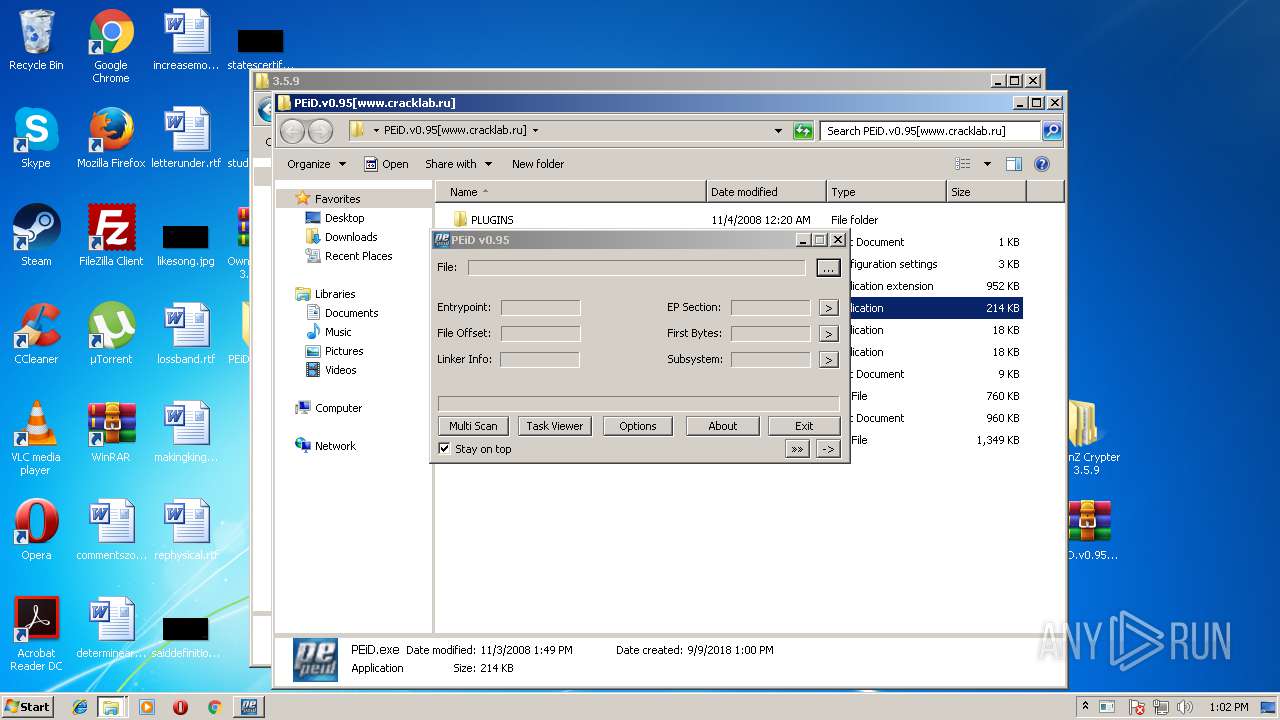Screen dimensions: 1280x720
Task: Select the FileZilla Client desktop icon
Action: (111, 236)
